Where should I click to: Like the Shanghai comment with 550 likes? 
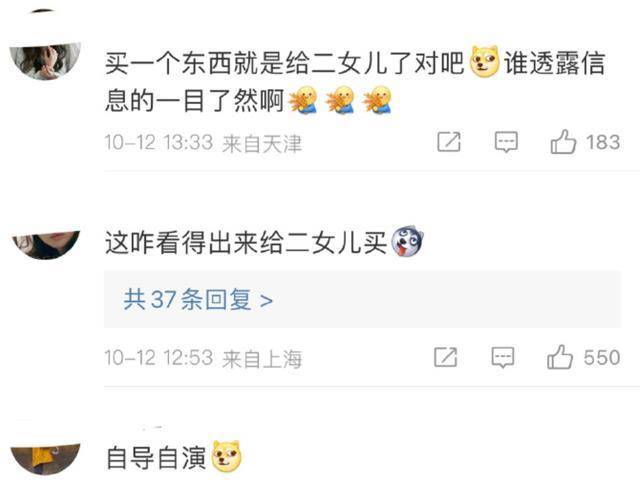[560, 357]
